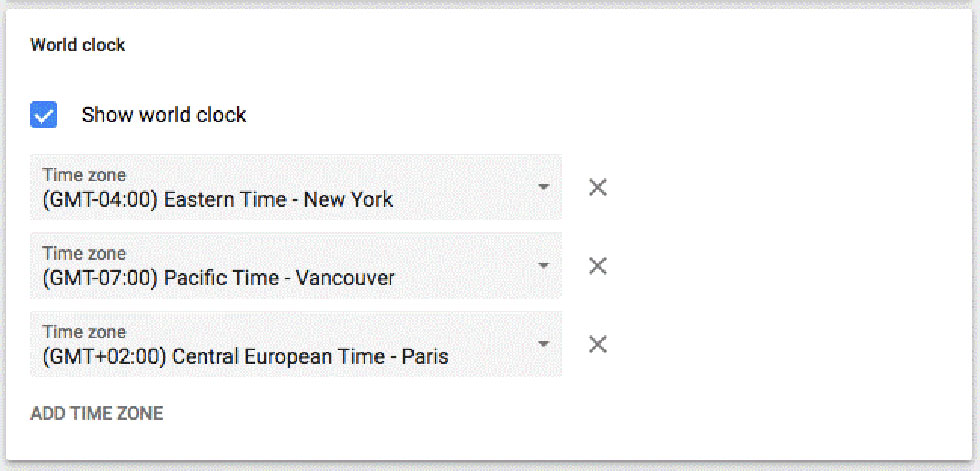The height and width of the screenshot is (471, 980).
Task: Remove Central European Time - Paris zone
Action: [598, 344]
